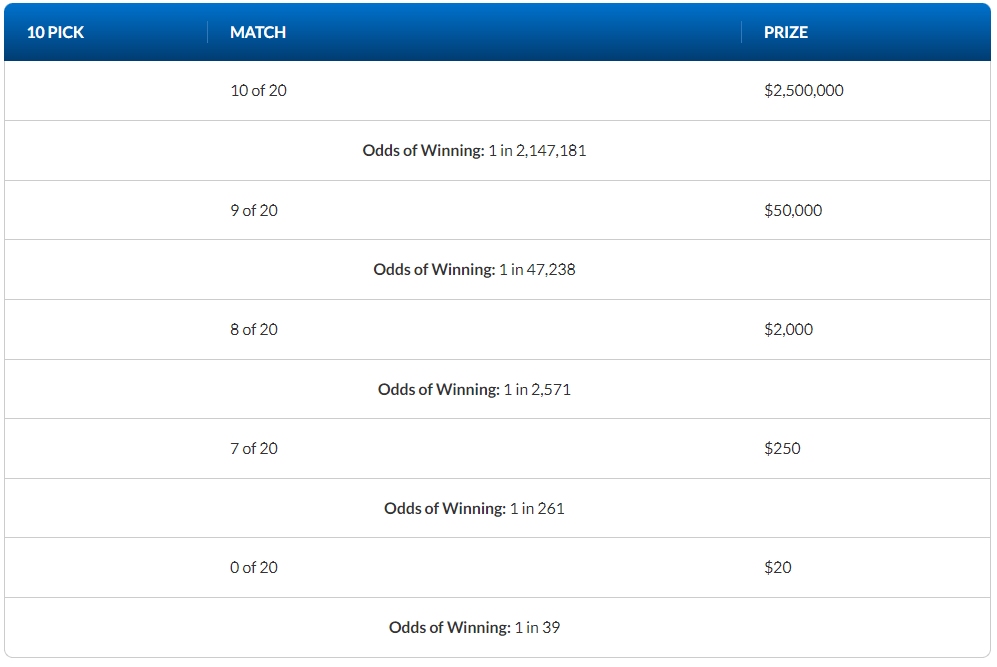The height and width of the screenshot is (667, 997).
Task: Click the $50,000 prize amount
Action: [793, 210]
